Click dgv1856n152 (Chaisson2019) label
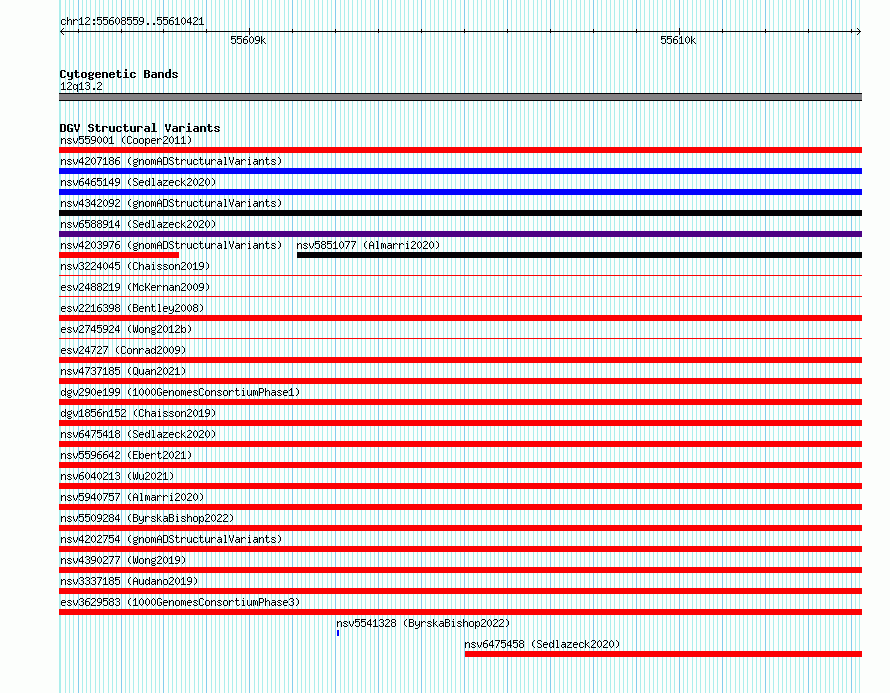 (138, 413)
